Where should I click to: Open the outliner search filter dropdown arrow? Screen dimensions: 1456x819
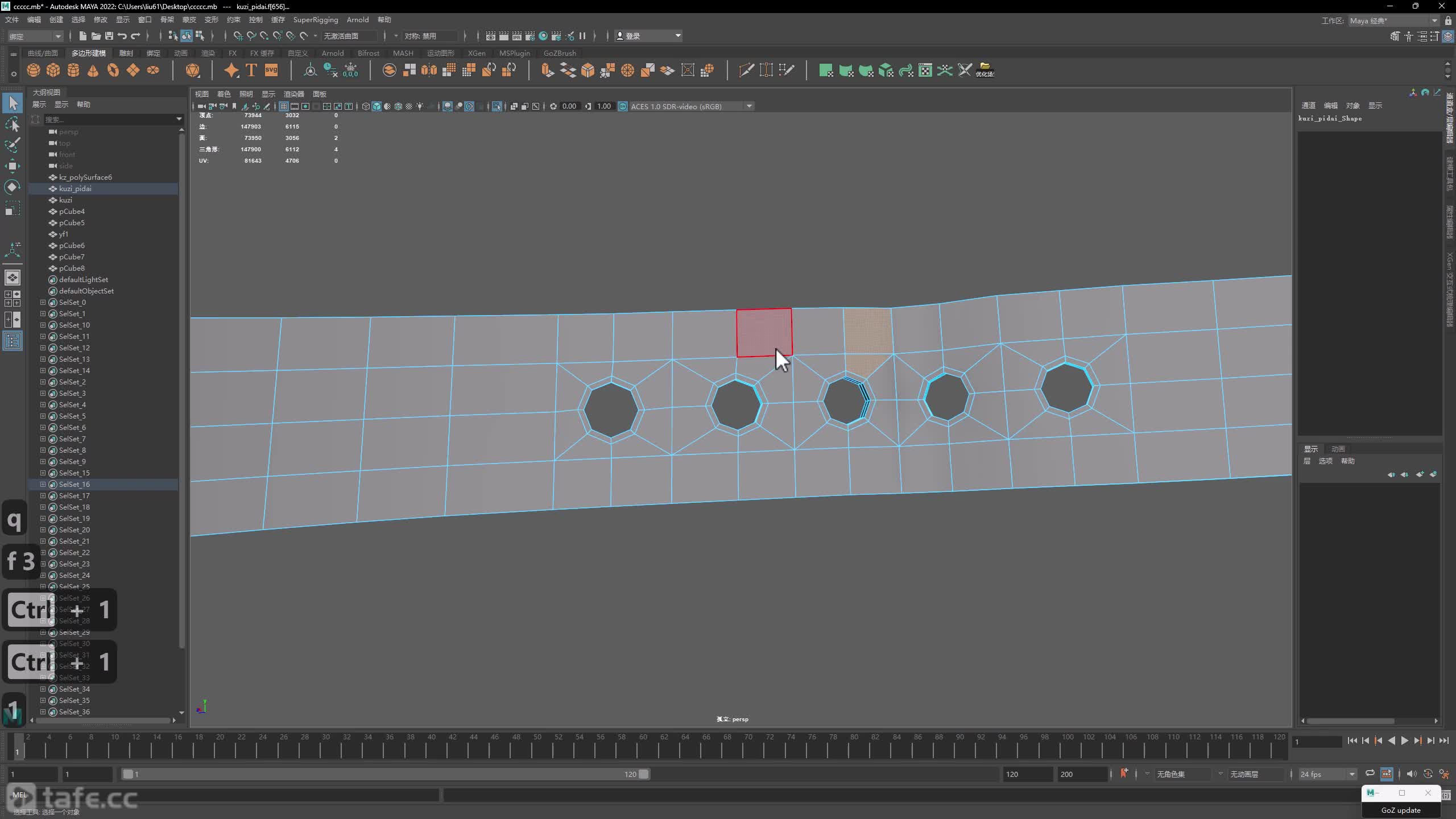(x=179, y=119)
